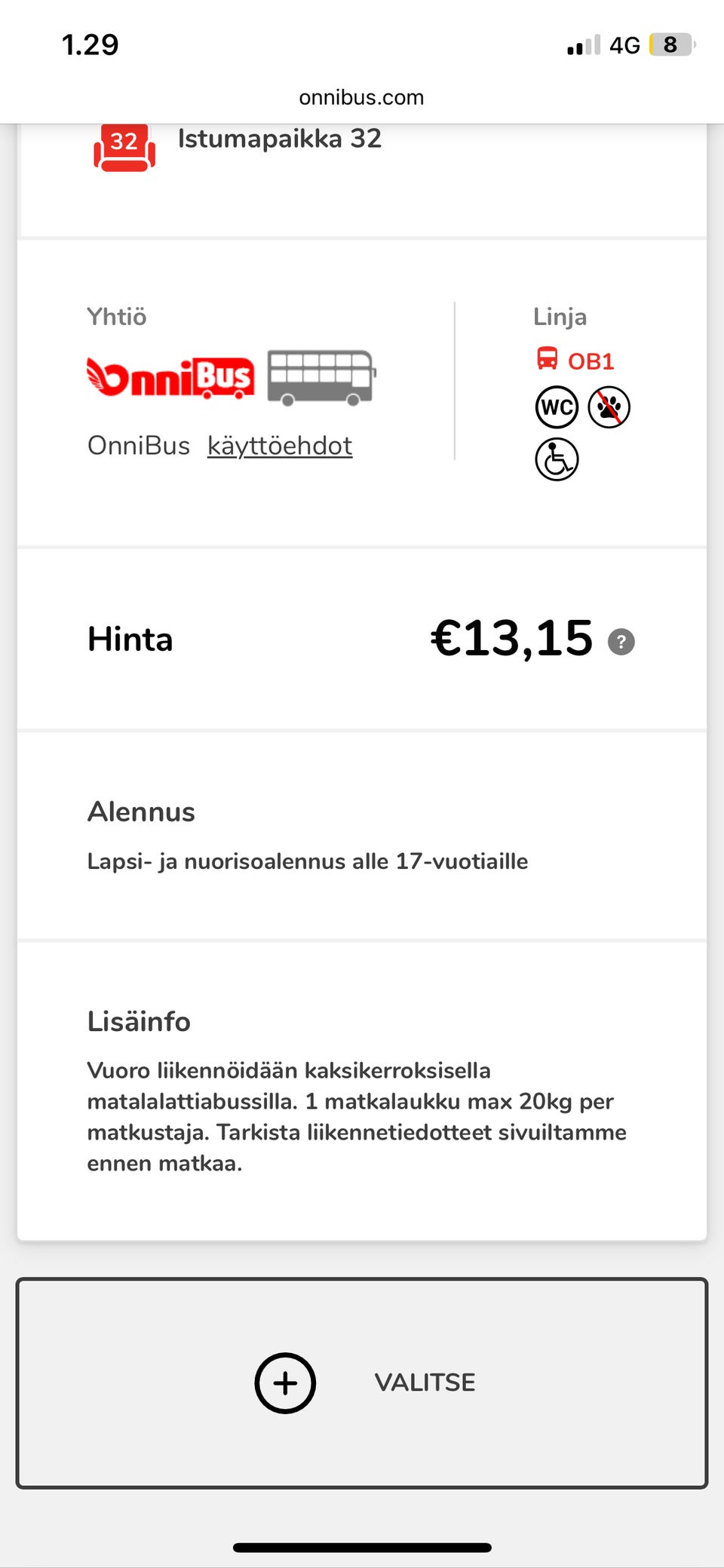The width and height of the screenshot is (724, 1568).
Task: Tap the onnibus.com address bar
Action: [361, 97]
